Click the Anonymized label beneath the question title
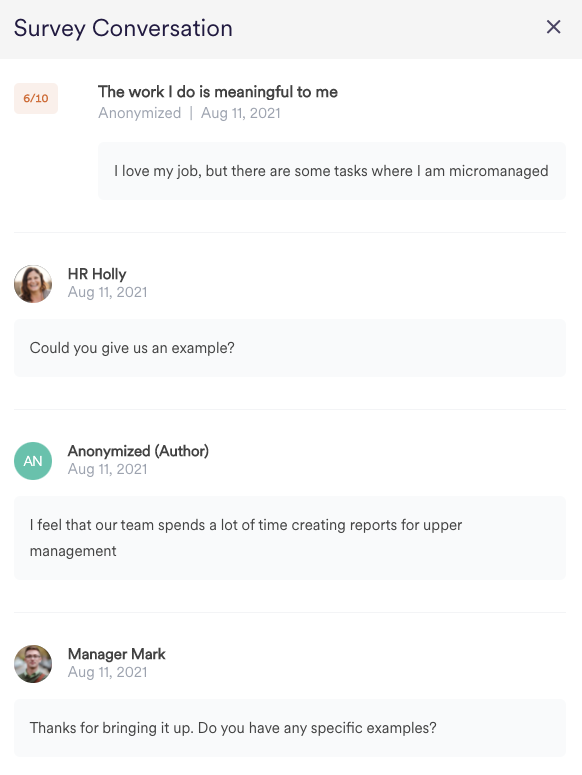Screen dimensions: 582x775 [x=139, y=113]
